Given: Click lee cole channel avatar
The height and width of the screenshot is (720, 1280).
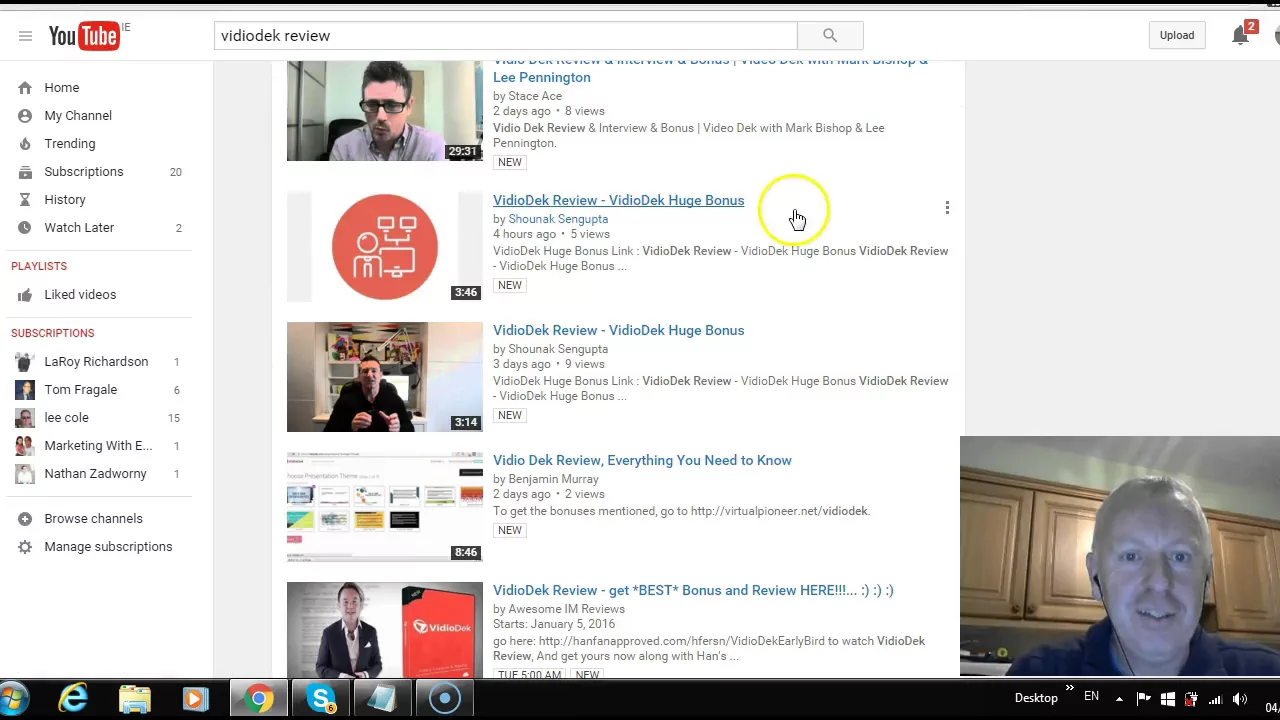Looking at the screenshot, I should [25, 418].
